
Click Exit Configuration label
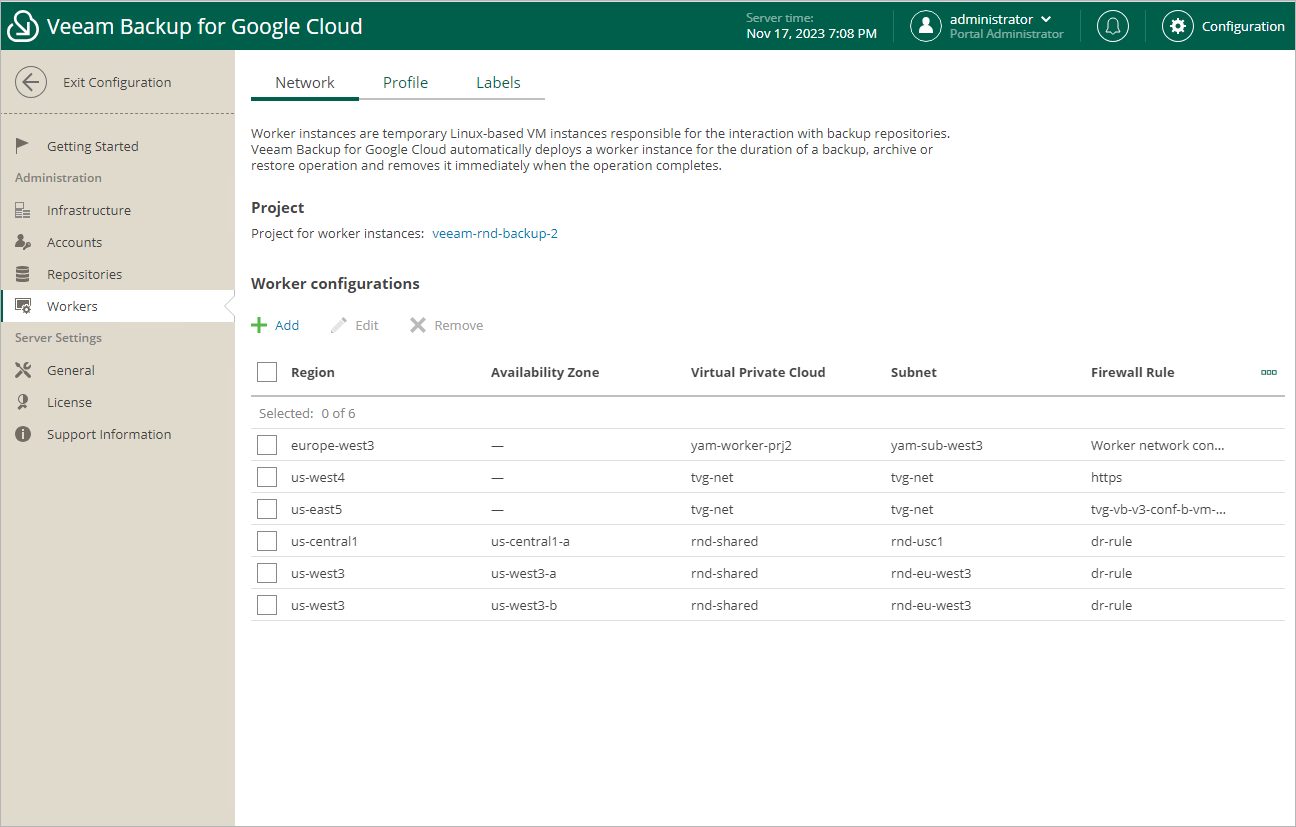(x=117, y=82)
